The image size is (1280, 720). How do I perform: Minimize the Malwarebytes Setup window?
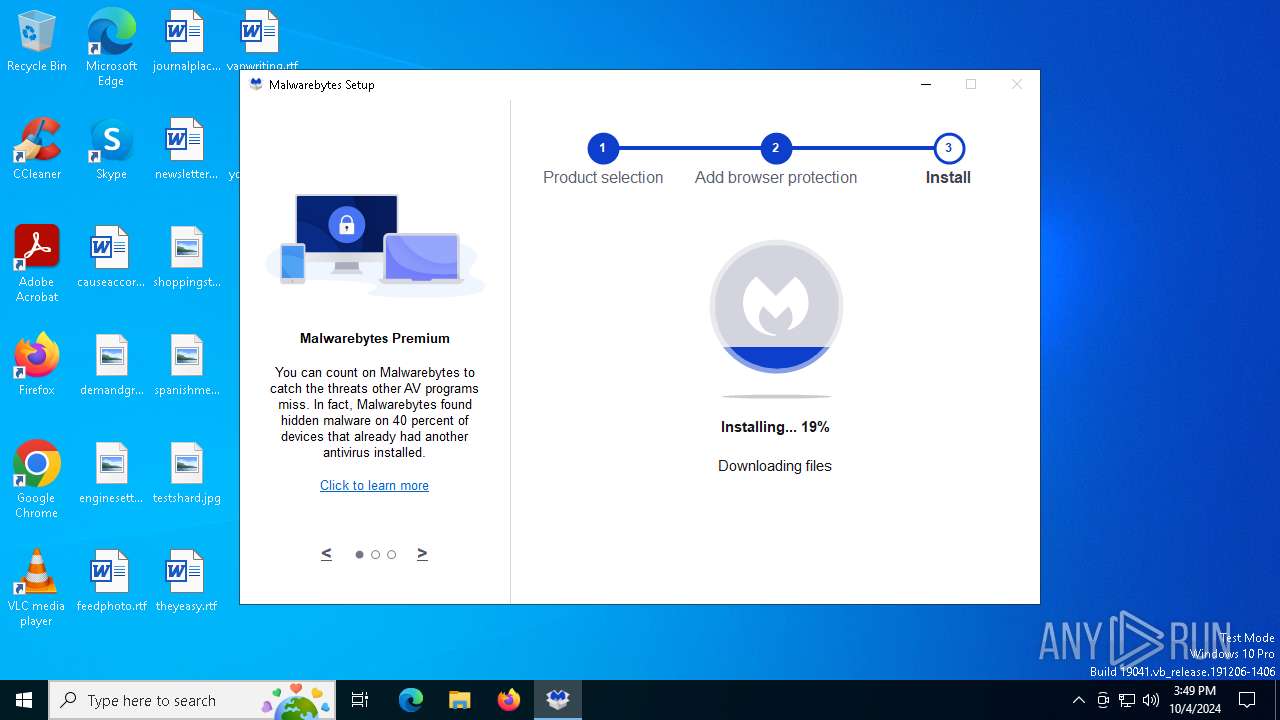[925, 85]
